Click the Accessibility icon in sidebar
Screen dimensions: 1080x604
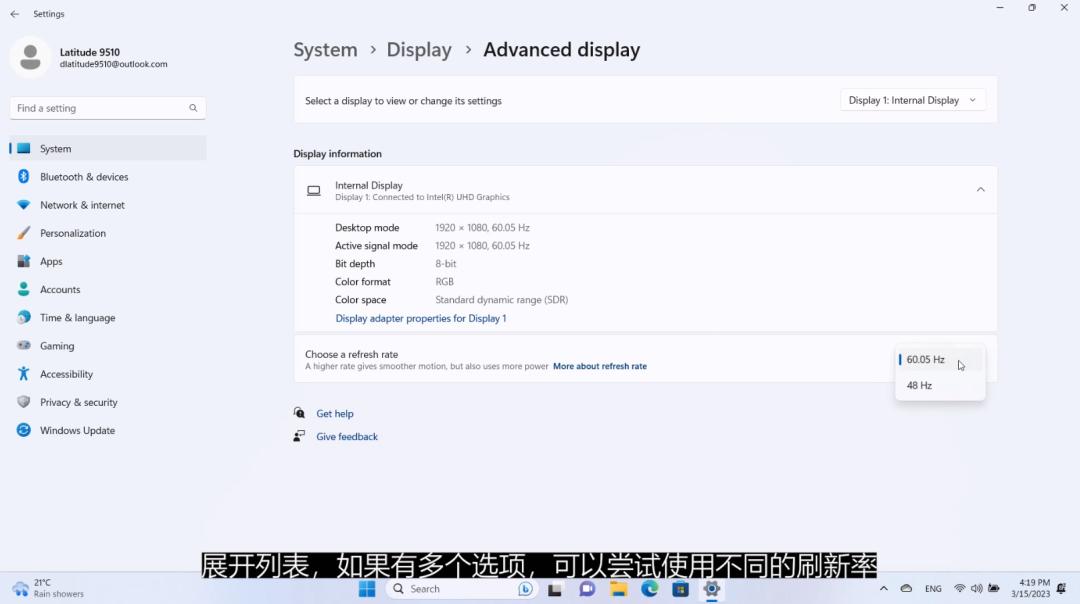(x=24, y=374)
